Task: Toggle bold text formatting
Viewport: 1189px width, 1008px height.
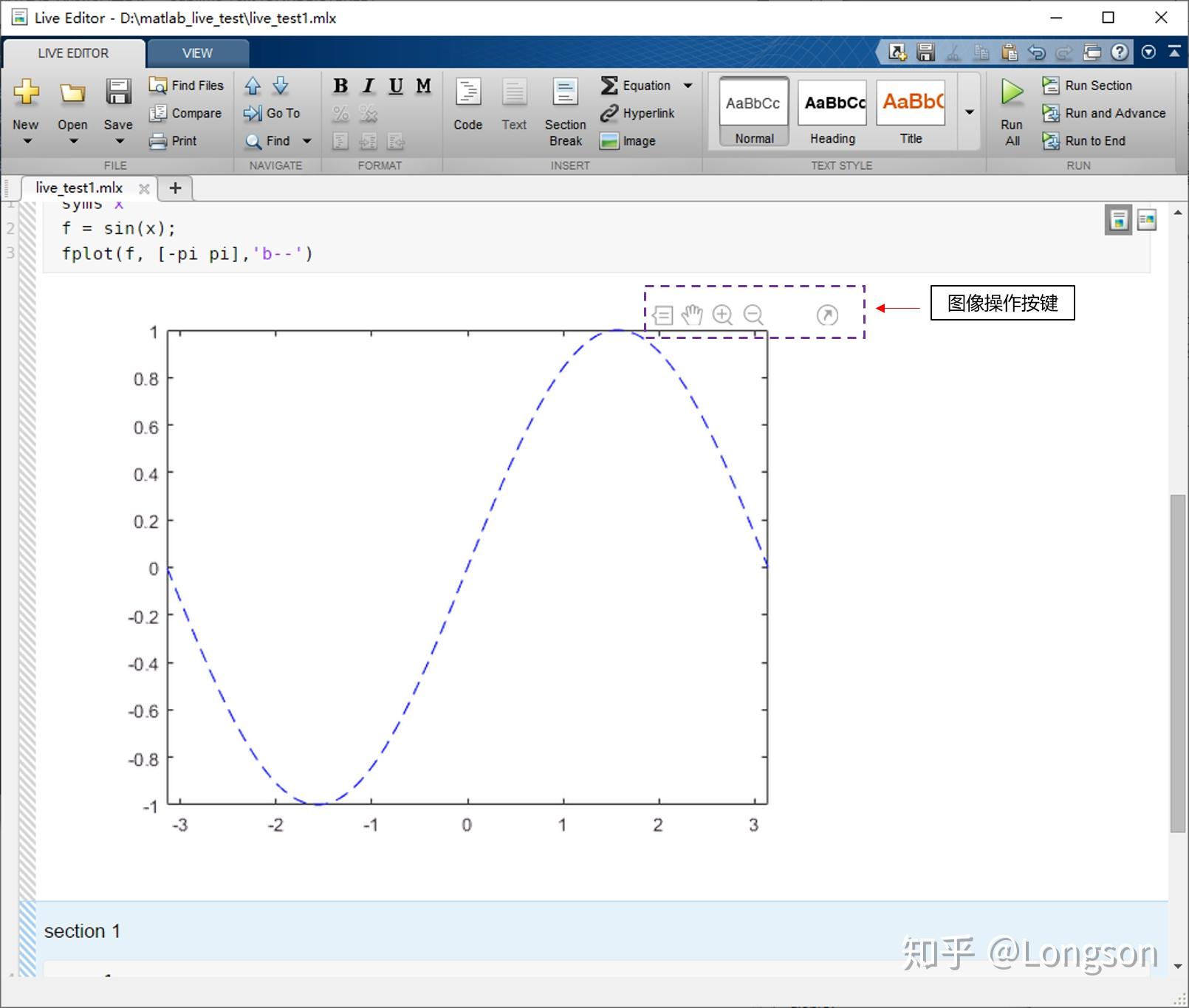Action: click(340, 86)
